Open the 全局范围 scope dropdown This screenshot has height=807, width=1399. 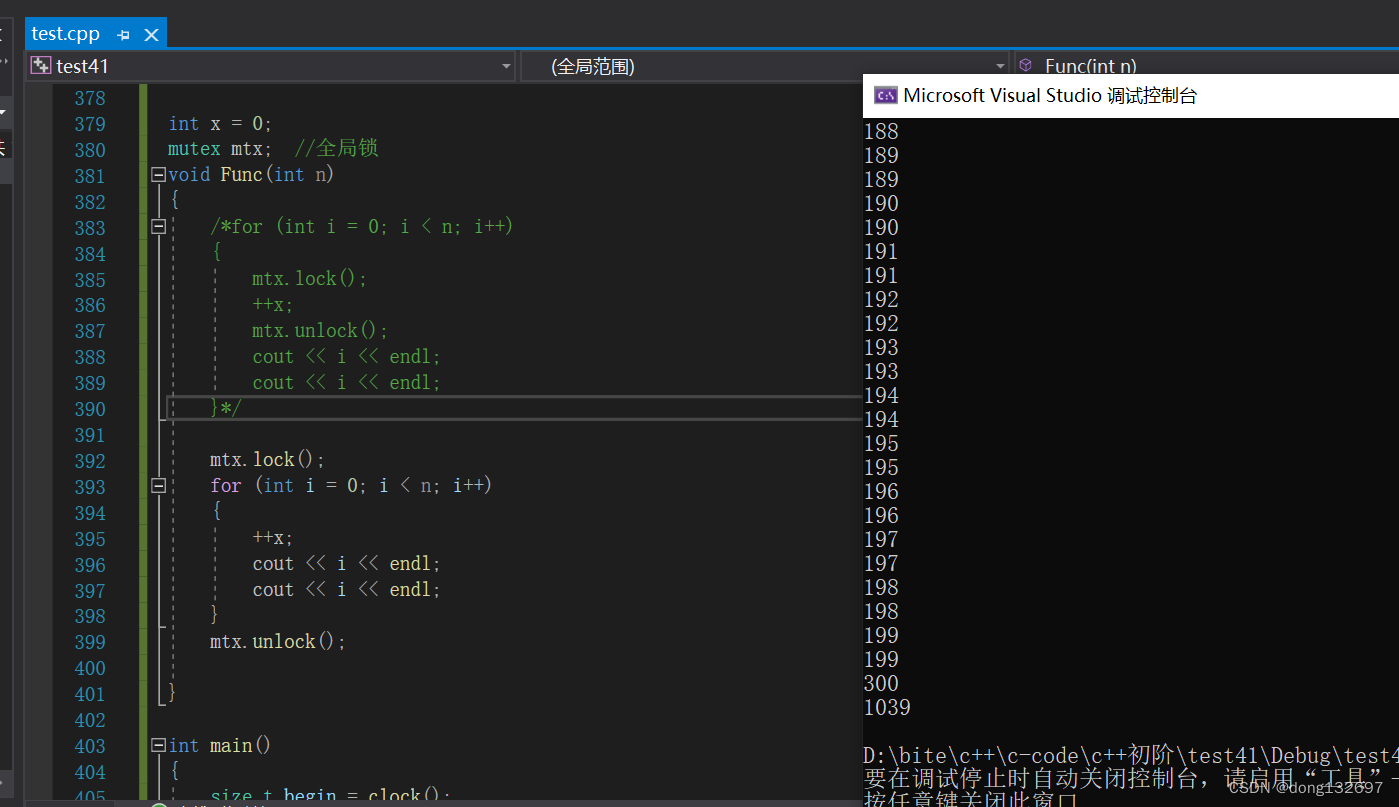click(1000, 67)
